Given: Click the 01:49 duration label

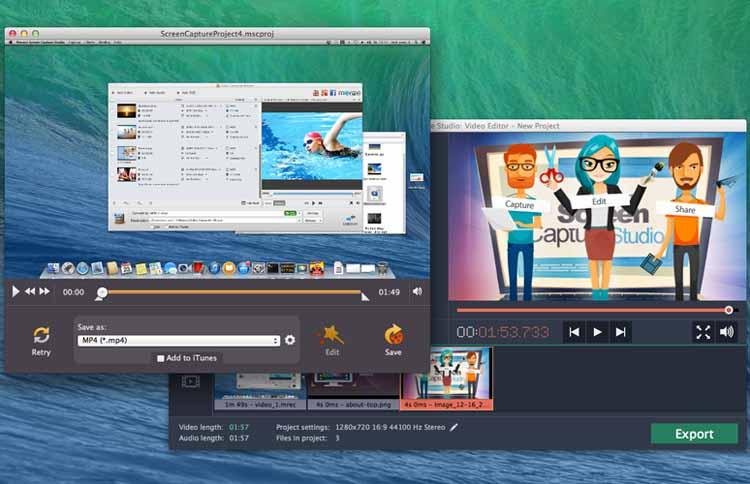Looking at the screenshot, I should [x=389, y=292].
